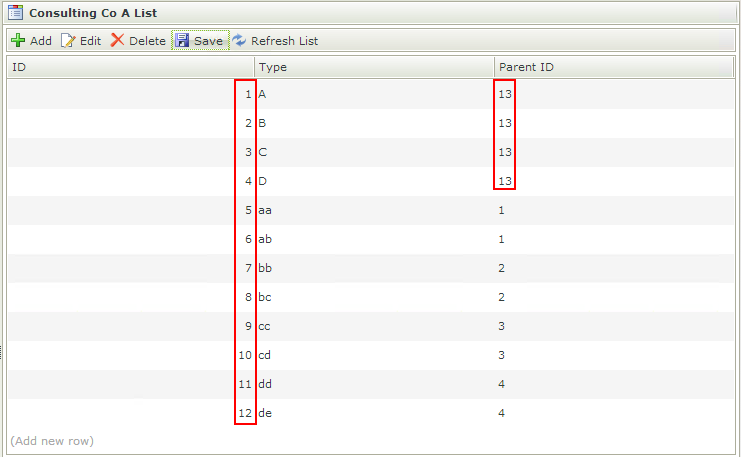Image resolution: width=741 pixels, height=457 pixels.
Task: Click the Save button label
Action: 208,41
